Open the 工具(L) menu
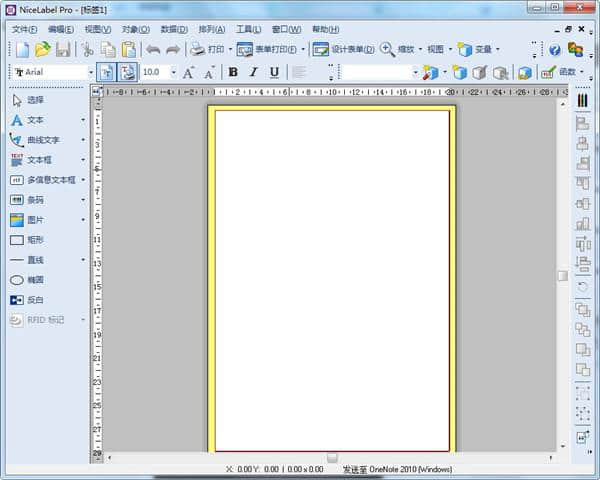Viewport: 600px width, 480px height. (249, 29)
